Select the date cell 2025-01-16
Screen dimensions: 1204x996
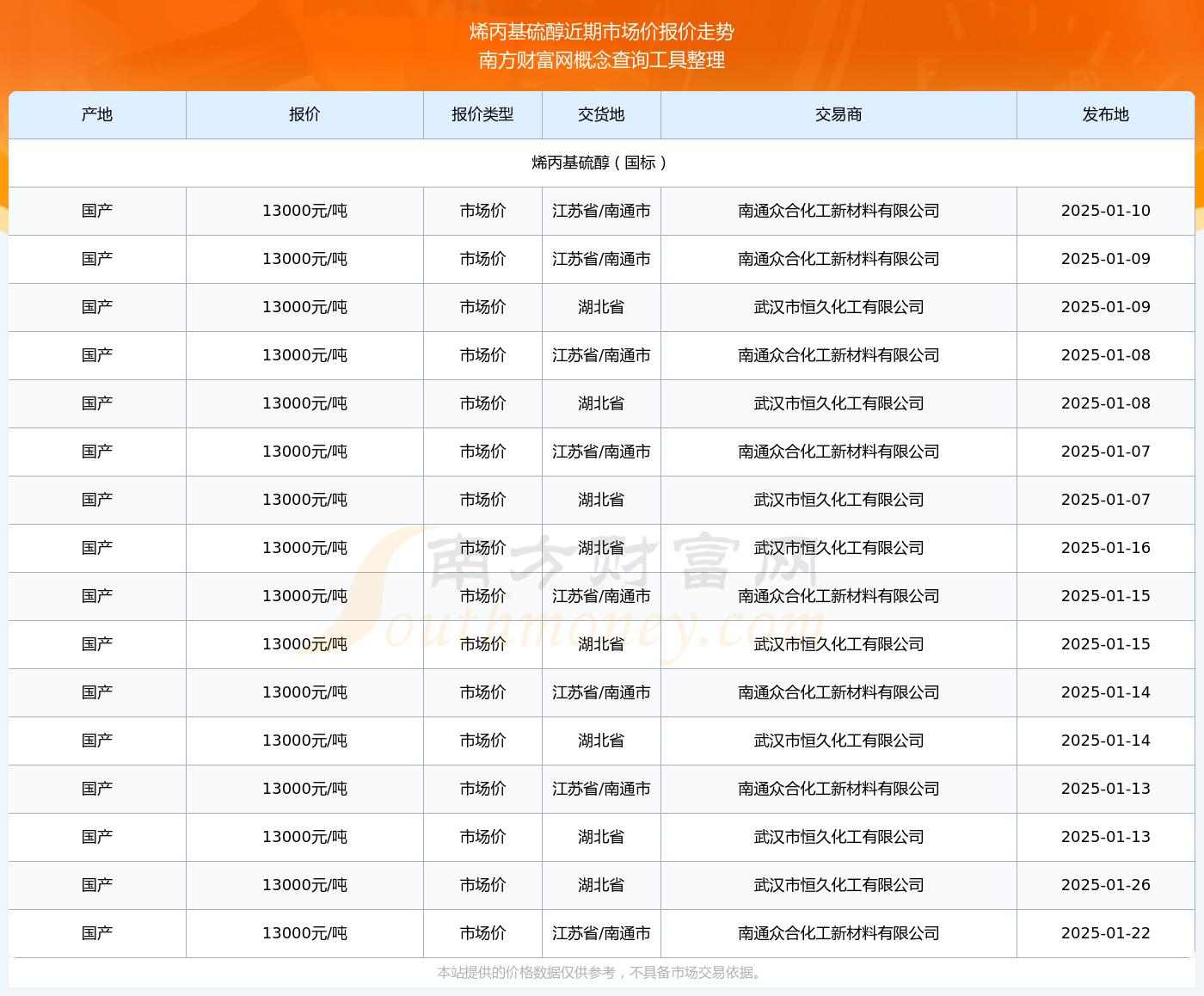pos(1106,548)
